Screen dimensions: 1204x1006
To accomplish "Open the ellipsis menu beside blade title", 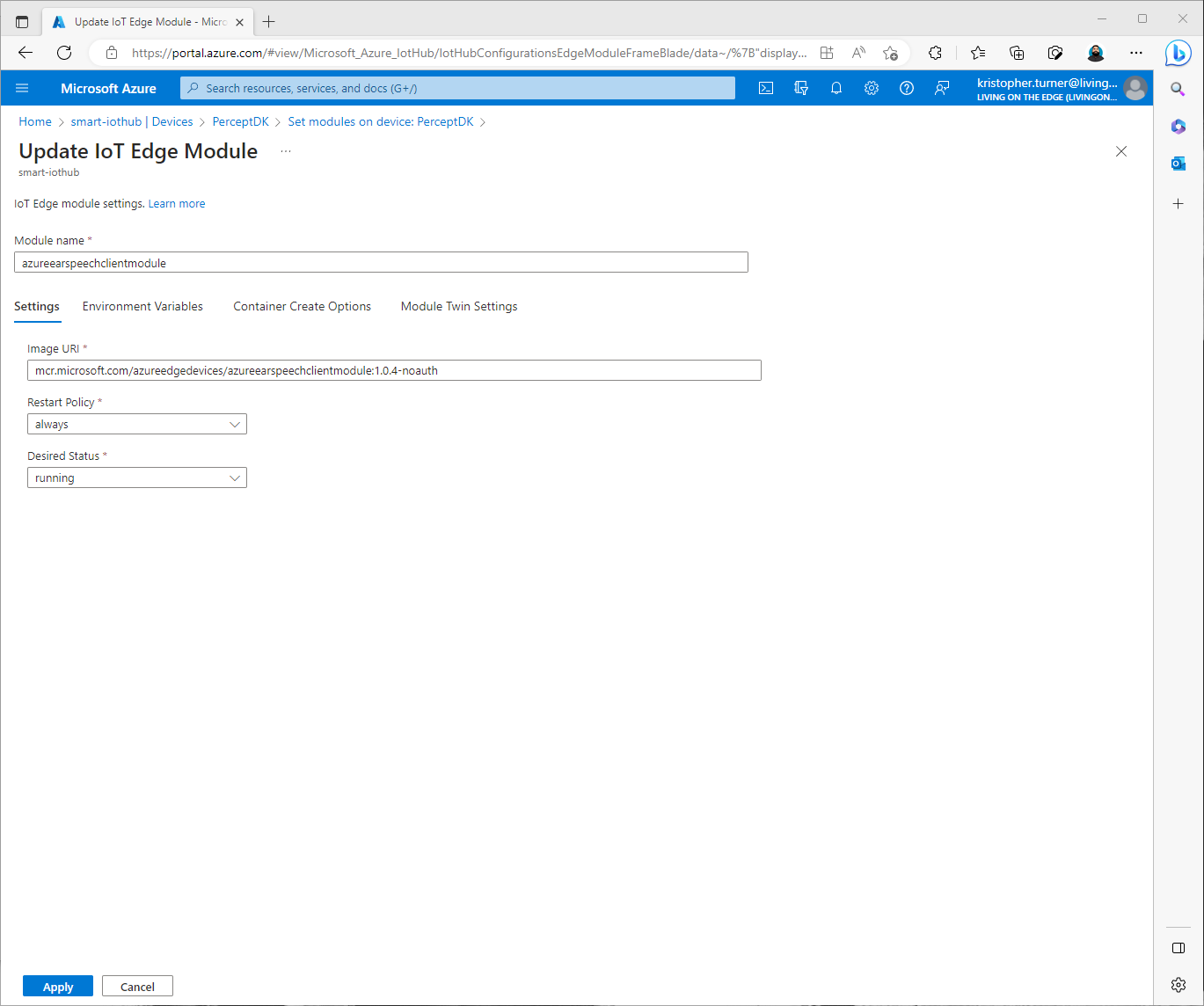I will pyautogui.click(x=286, y=151).
